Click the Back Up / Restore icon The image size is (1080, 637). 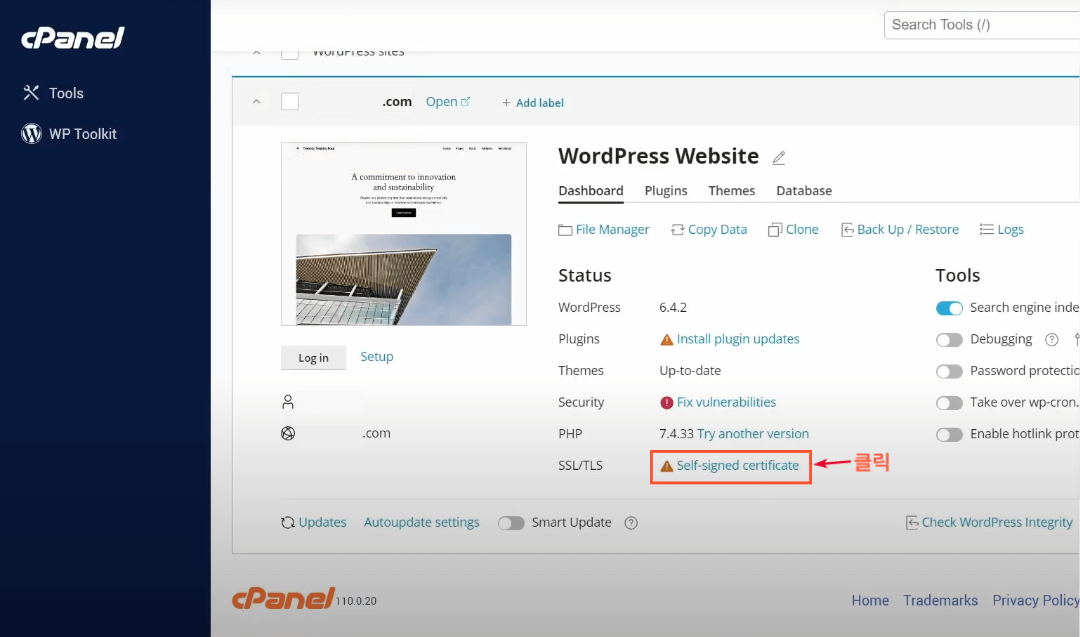coord(847,230)
